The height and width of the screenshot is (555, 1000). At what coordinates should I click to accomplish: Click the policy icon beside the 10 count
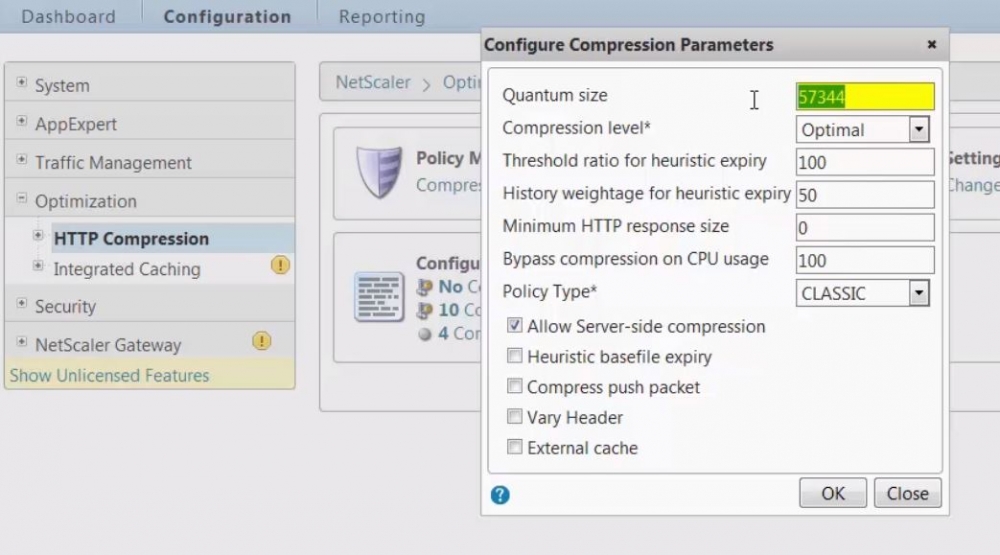point(425,311)
